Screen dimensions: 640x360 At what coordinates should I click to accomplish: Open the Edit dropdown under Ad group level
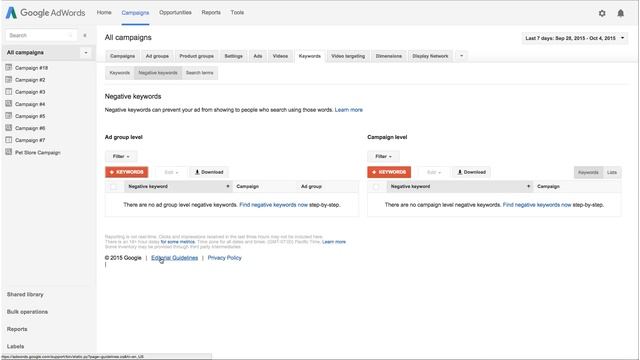click(x=171, y=172)
